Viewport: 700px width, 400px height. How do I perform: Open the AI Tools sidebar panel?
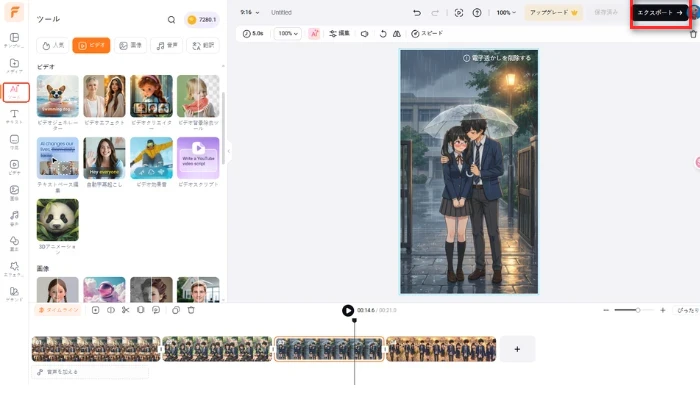[15, 92]
